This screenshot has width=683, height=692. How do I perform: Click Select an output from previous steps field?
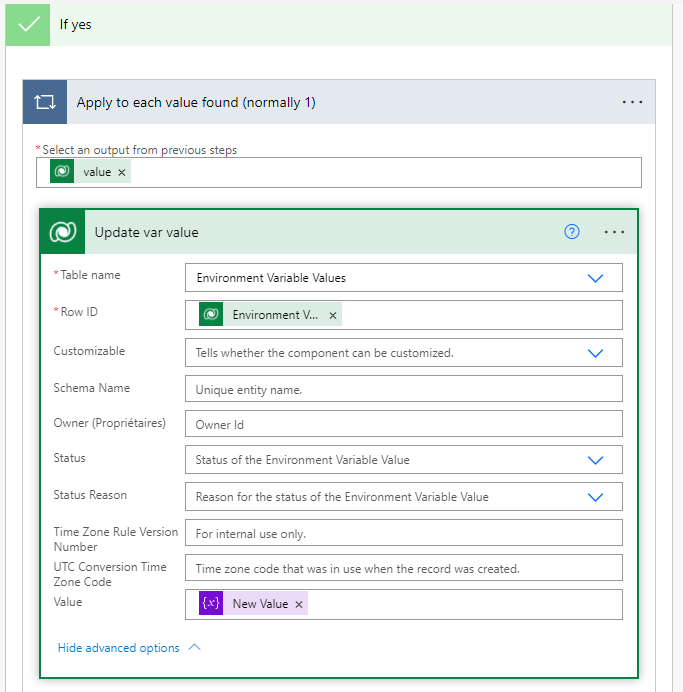coord(339,173)
